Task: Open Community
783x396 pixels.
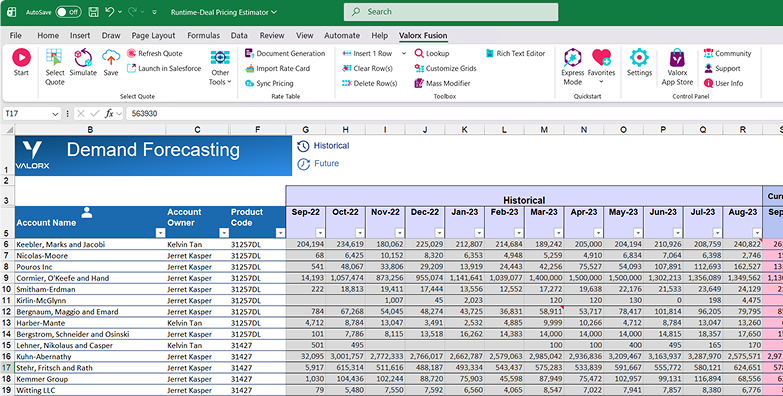Action: pos(727,53)
